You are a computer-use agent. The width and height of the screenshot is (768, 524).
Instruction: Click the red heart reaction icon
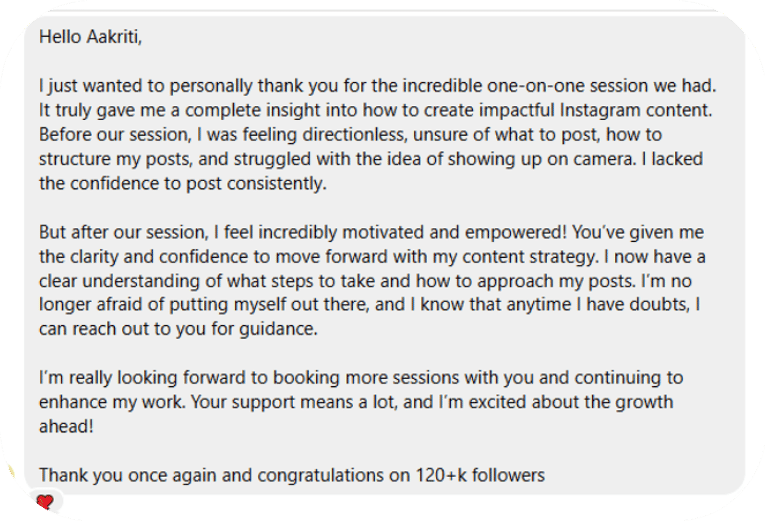tap(43, 503)
